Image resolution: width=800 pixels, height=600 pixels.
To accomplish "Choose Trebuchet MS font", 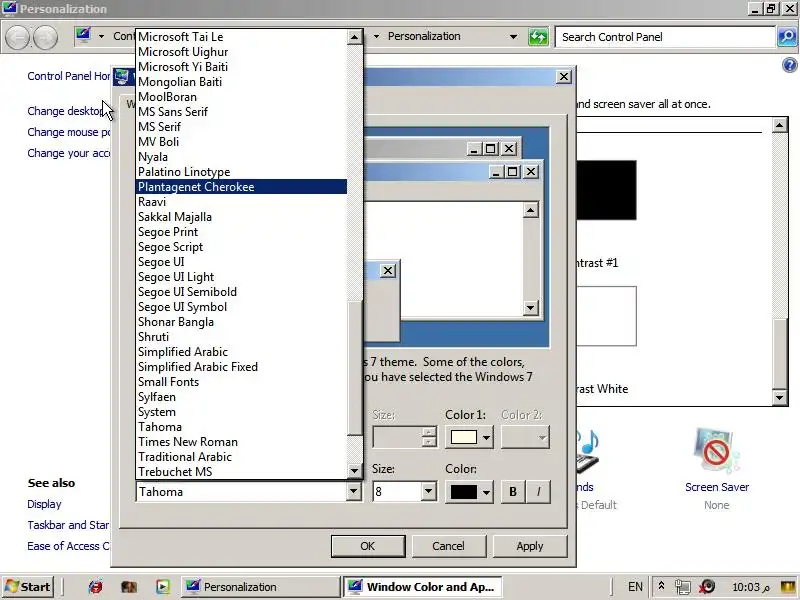I will click(242, 472).
